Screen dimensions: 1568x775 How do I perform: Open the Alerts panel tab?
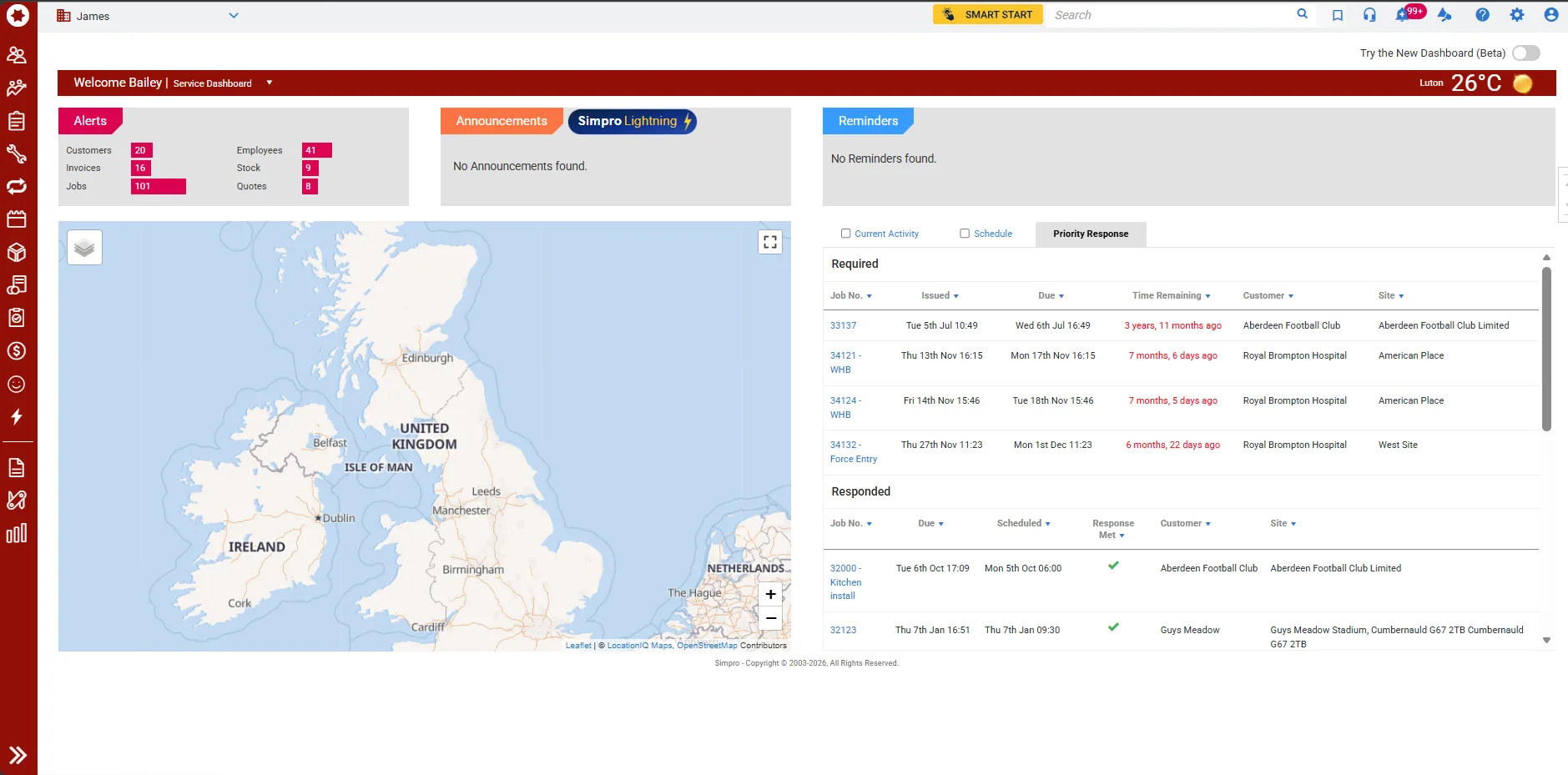pyautogui.click(x=90, y=121)
